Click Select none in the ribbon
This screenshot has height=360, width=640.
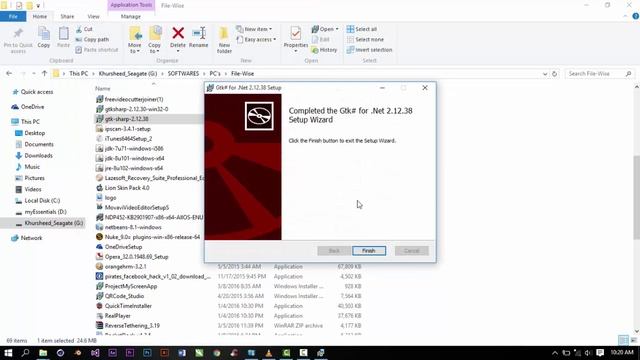365,40
